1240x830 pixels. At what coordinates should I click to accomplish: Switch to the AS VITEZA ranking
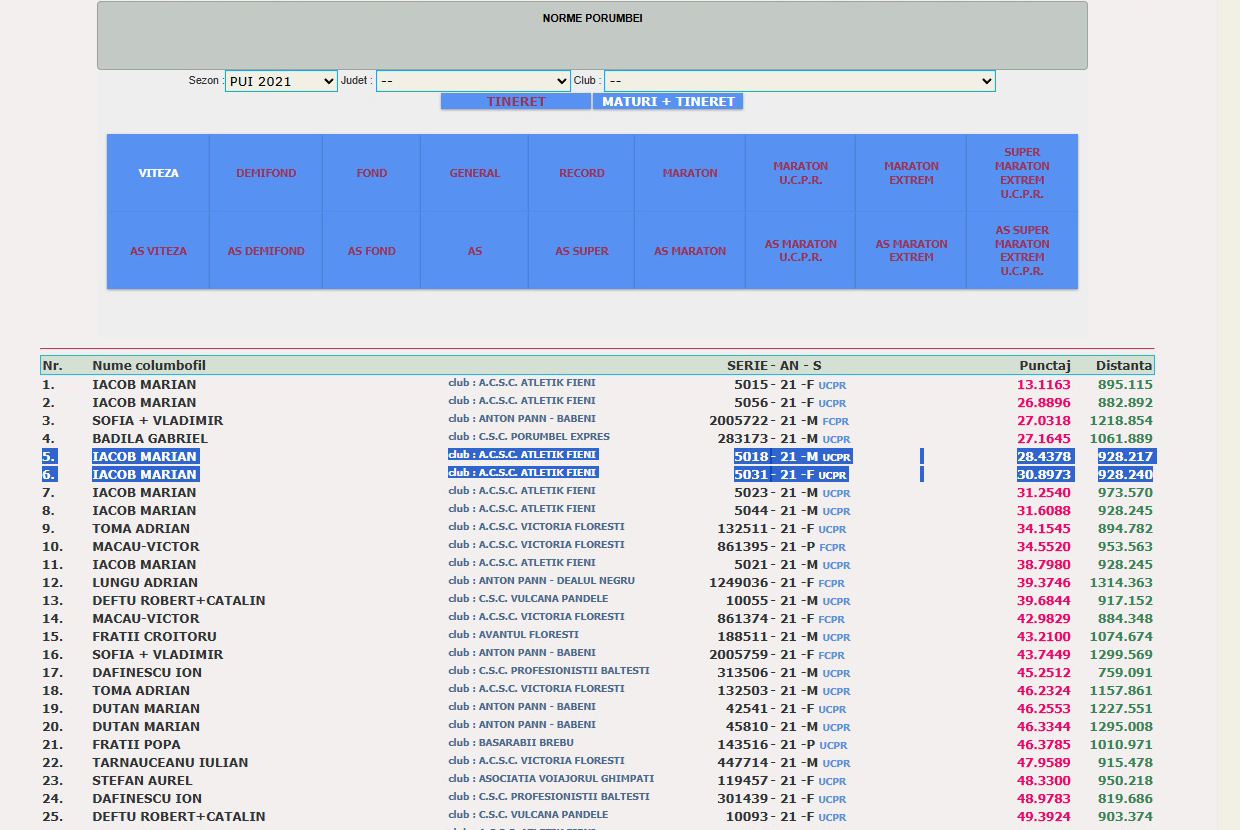point(158,251)
